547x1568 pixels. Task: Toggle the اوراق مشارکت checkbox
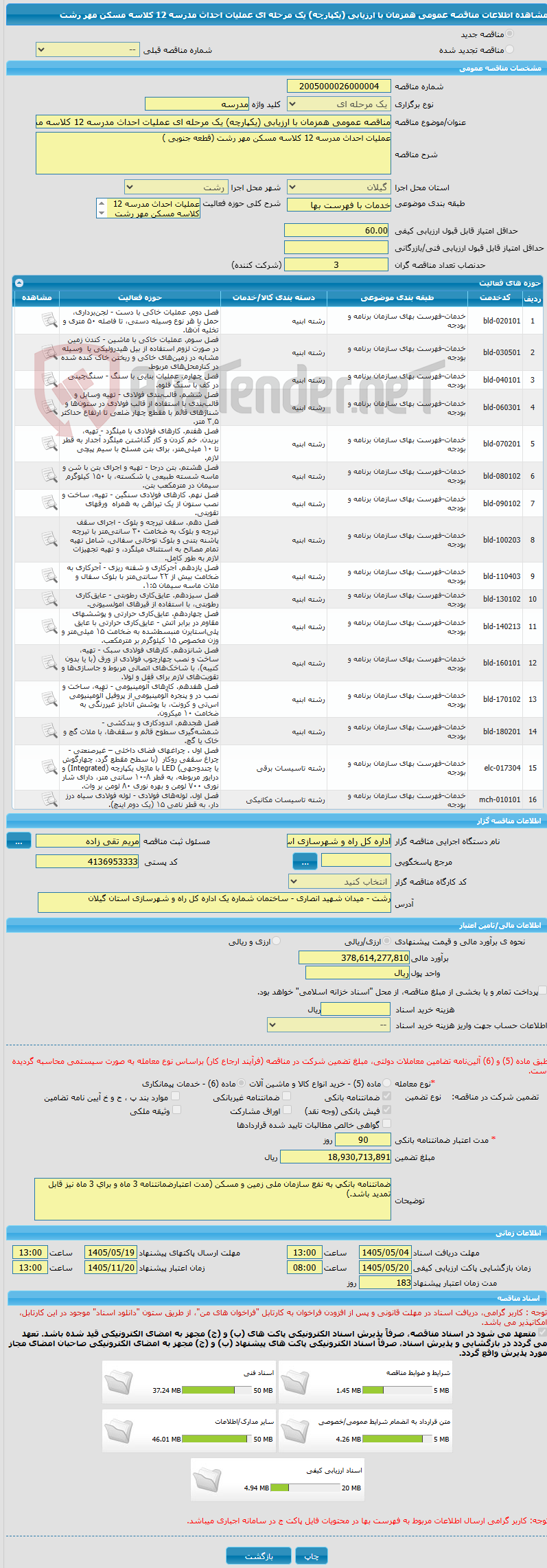(287, 1110)
